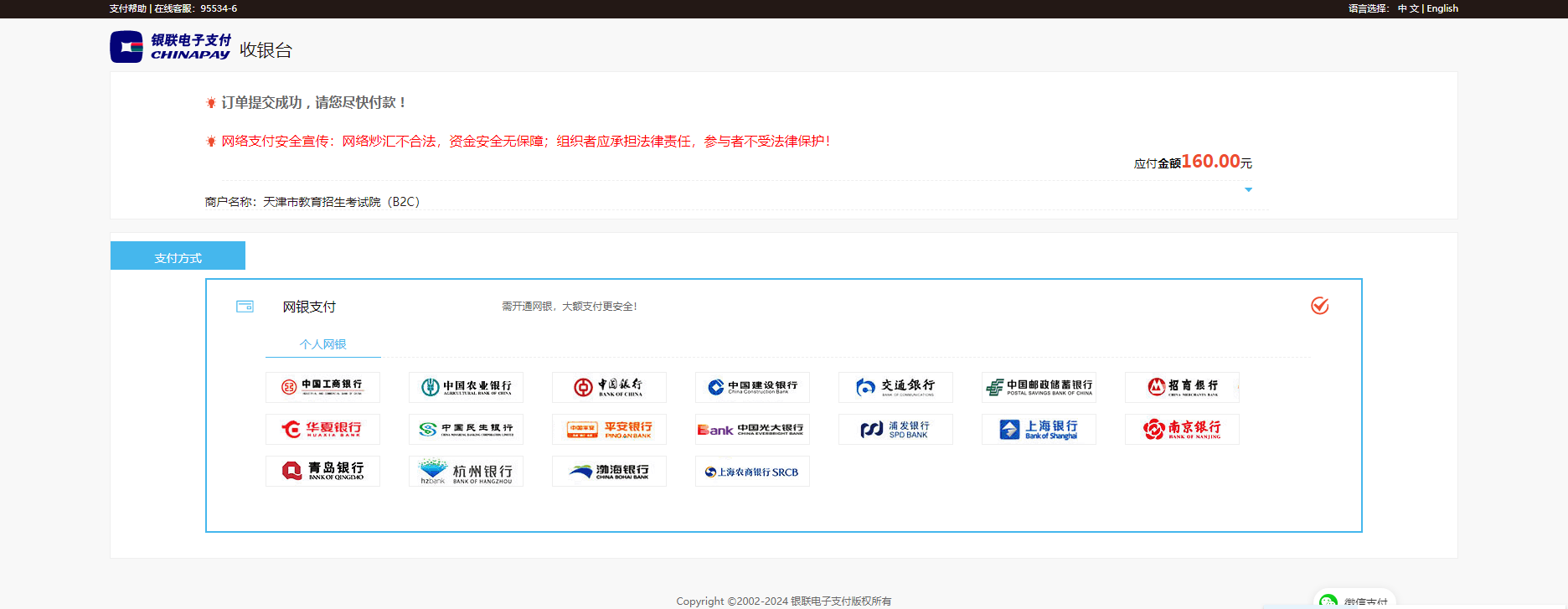Toggle the red checkmark for 网银支付
Screen dimensions: 1568x609
(x=1319, y=306)
